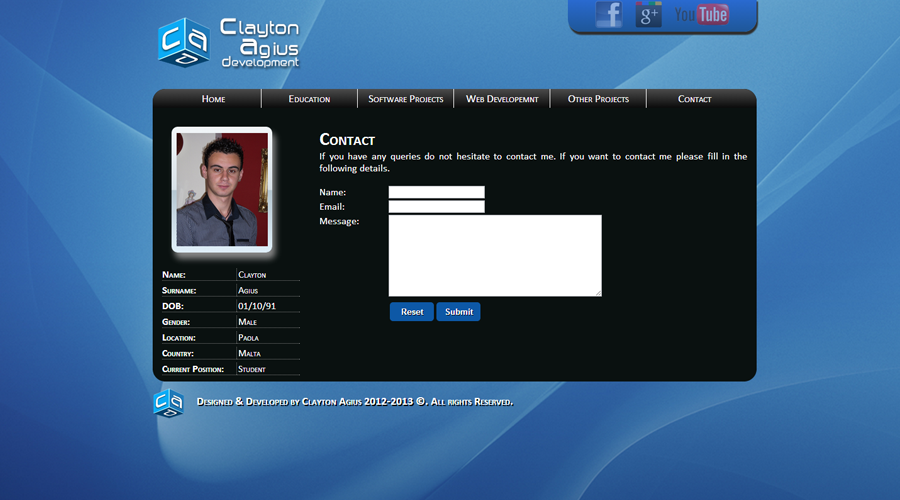Click the Clayton Agius Development title text
Viewport: 900px width, 500px height.
(260, 43)
